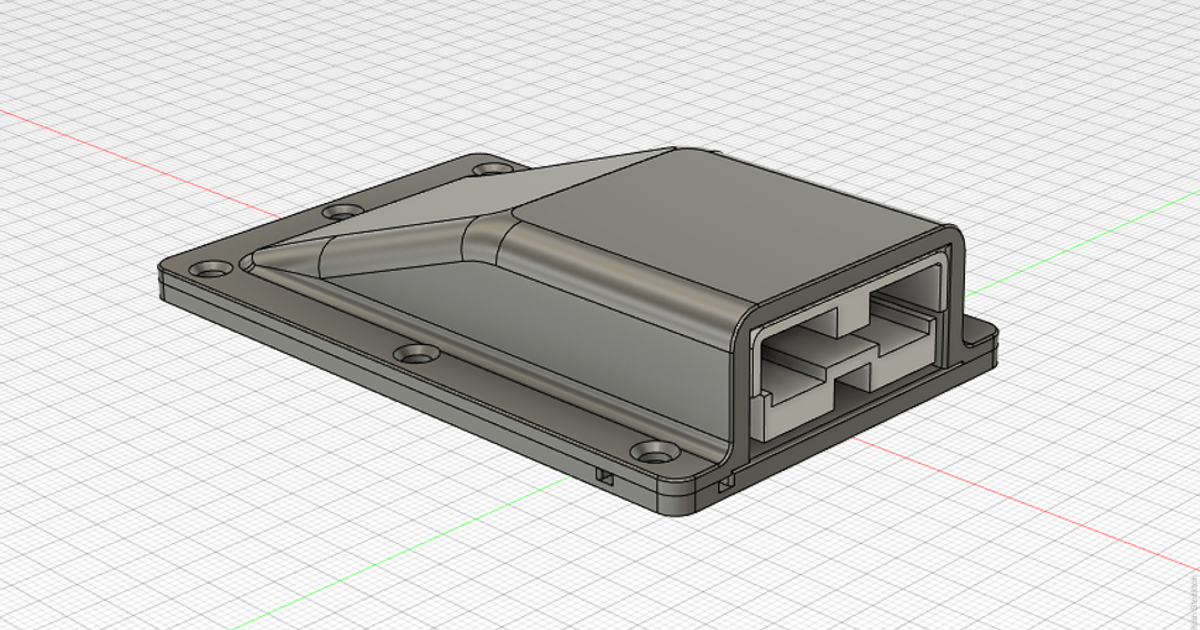The height and width of the screenshot is (630, 1200).
Task: Click the rear-left countersunk mounting hole
Action: coord(340,212)
